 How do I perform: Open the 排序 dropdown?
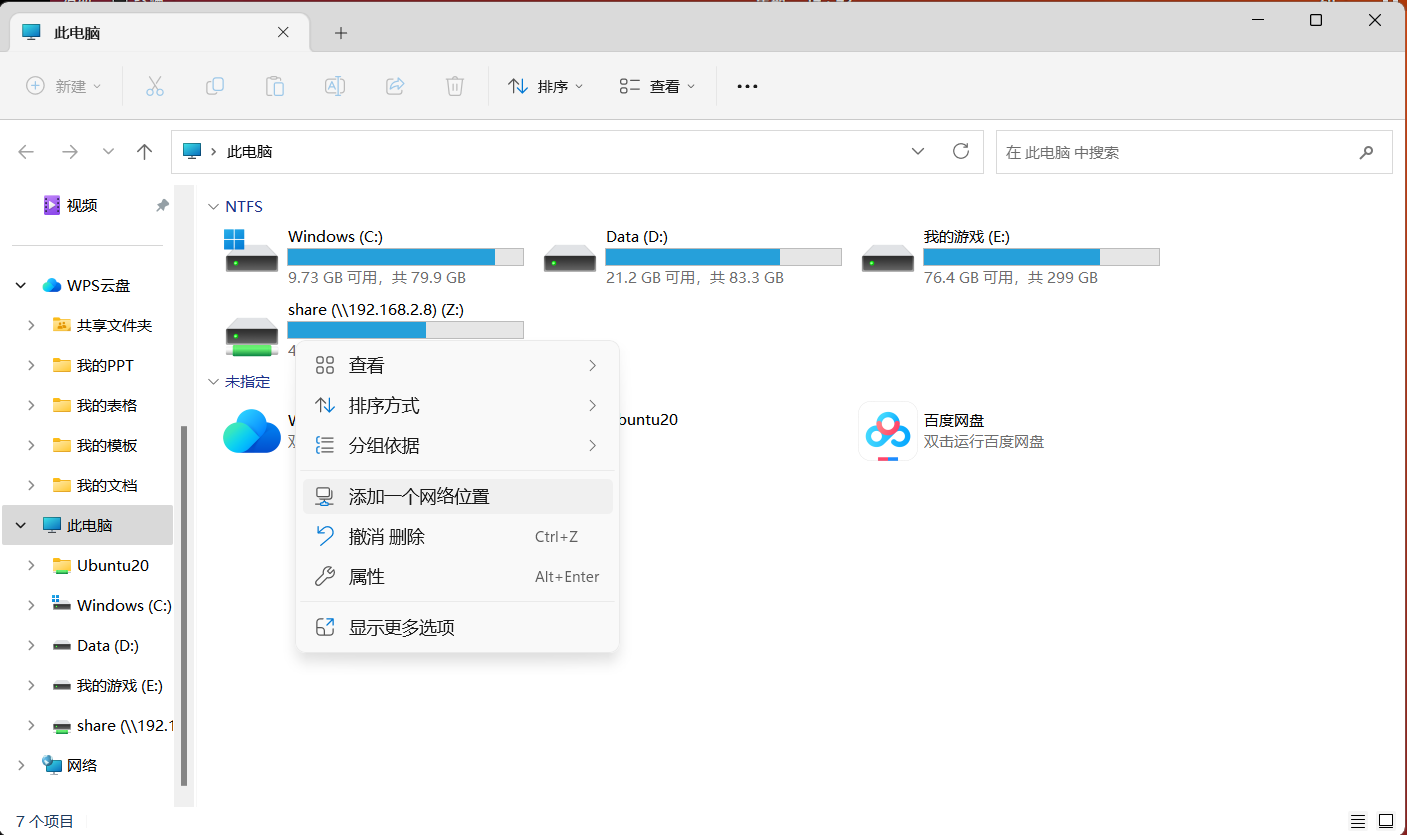pos(545,86)
